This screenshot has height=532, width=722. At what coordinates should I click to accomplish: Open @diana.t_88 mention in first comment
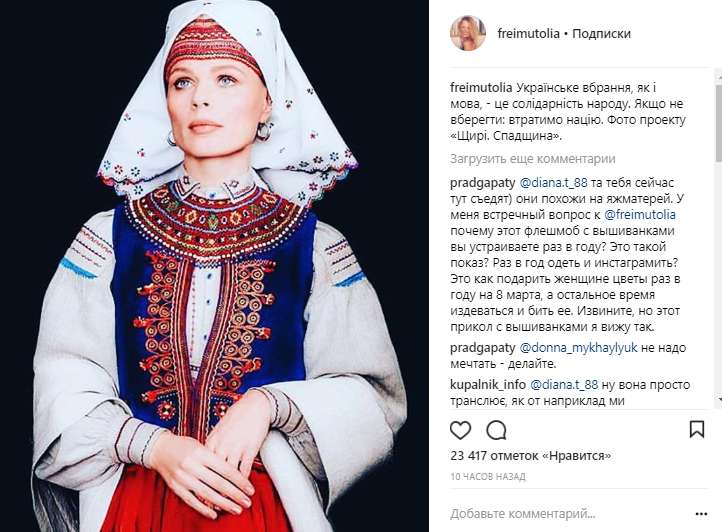[x=553, y=182]
